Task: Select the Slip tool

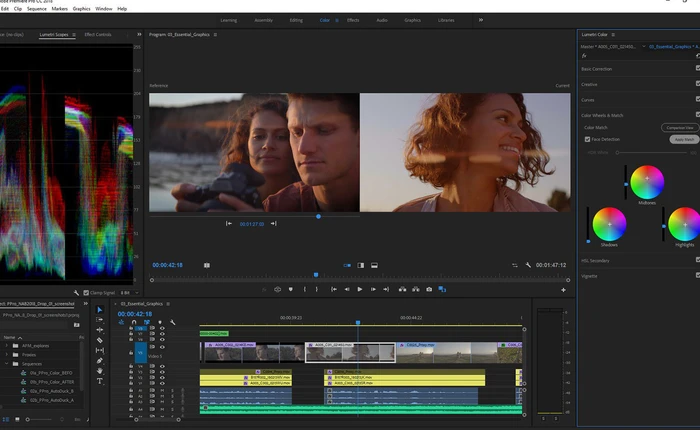Action: tap(100, 351)
